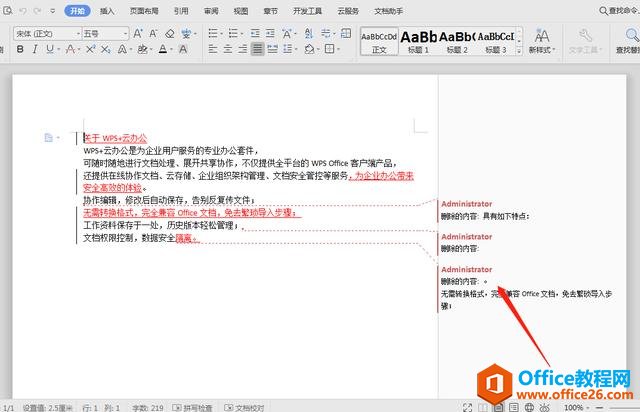The width and height of the screenshot is (640, 412).
Task: Toggle bold formatting
Action: coord(20,49)
